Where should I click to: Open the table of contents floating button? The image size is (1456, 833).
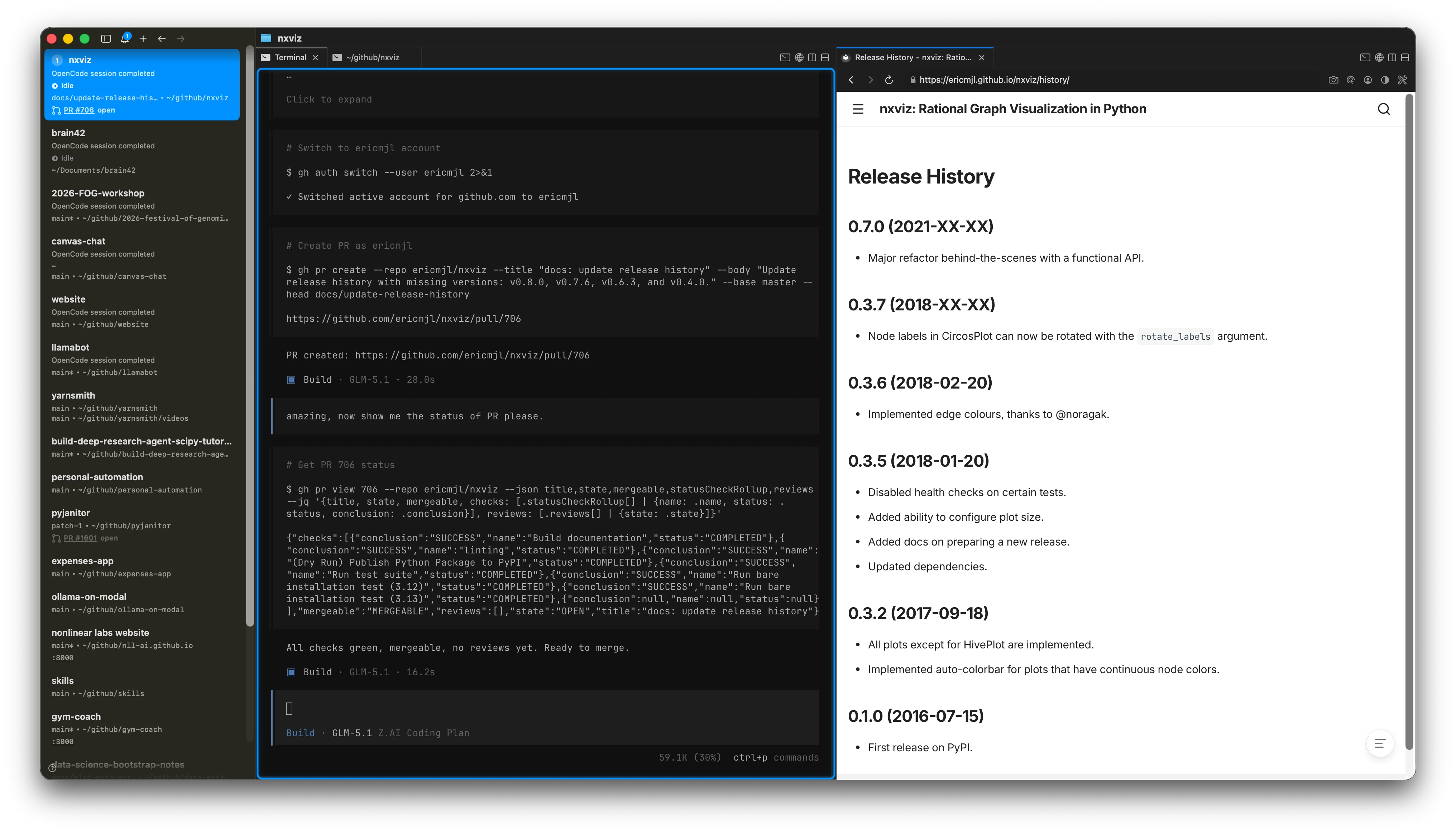(x=1380, y=744)
